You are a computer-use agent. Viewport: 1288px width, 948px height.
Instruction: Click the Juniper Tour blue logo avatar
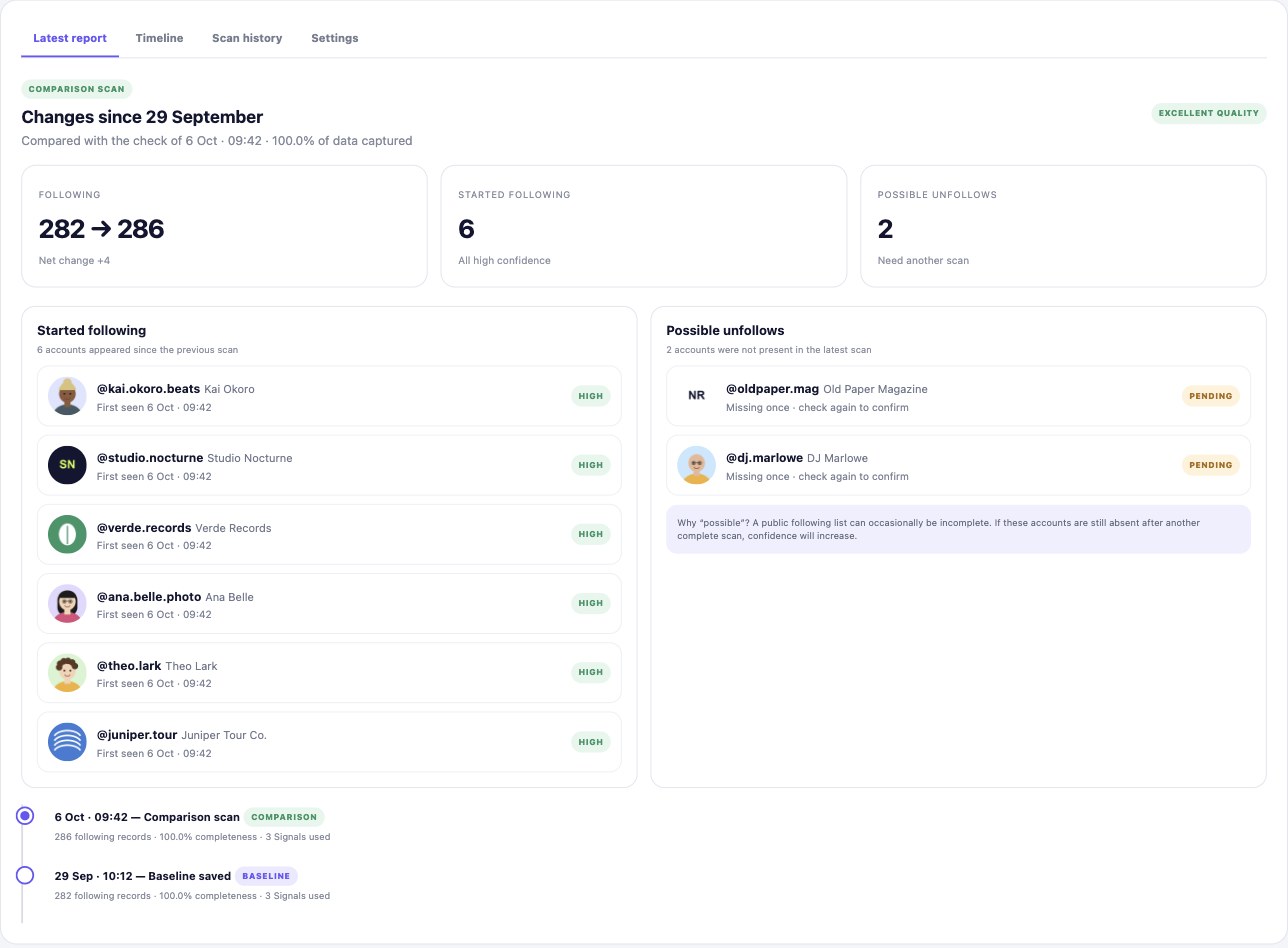point(67,742)
